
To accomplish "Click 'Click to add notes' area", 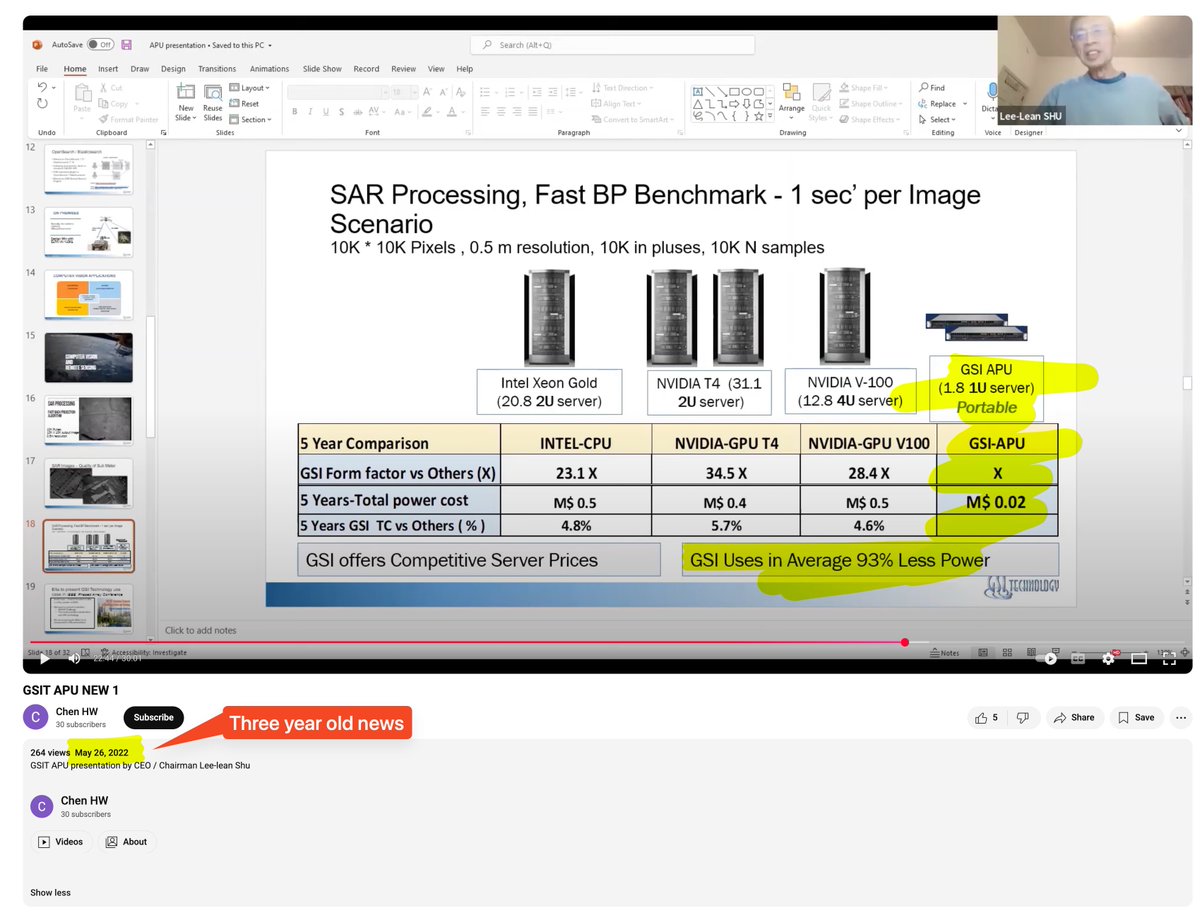I will click(x=201, y=630).
